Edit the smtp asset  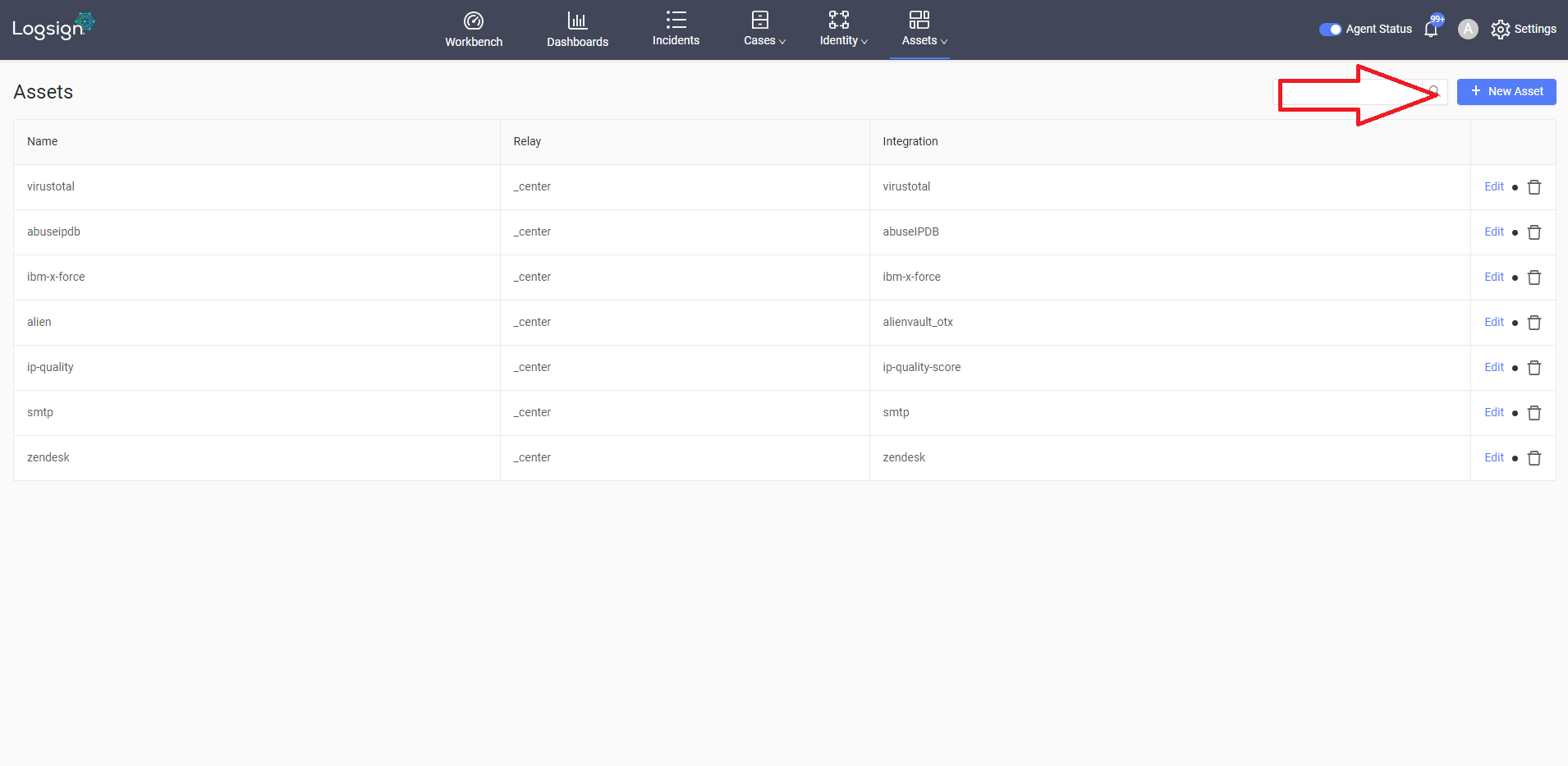click(x=1494, y=412)
